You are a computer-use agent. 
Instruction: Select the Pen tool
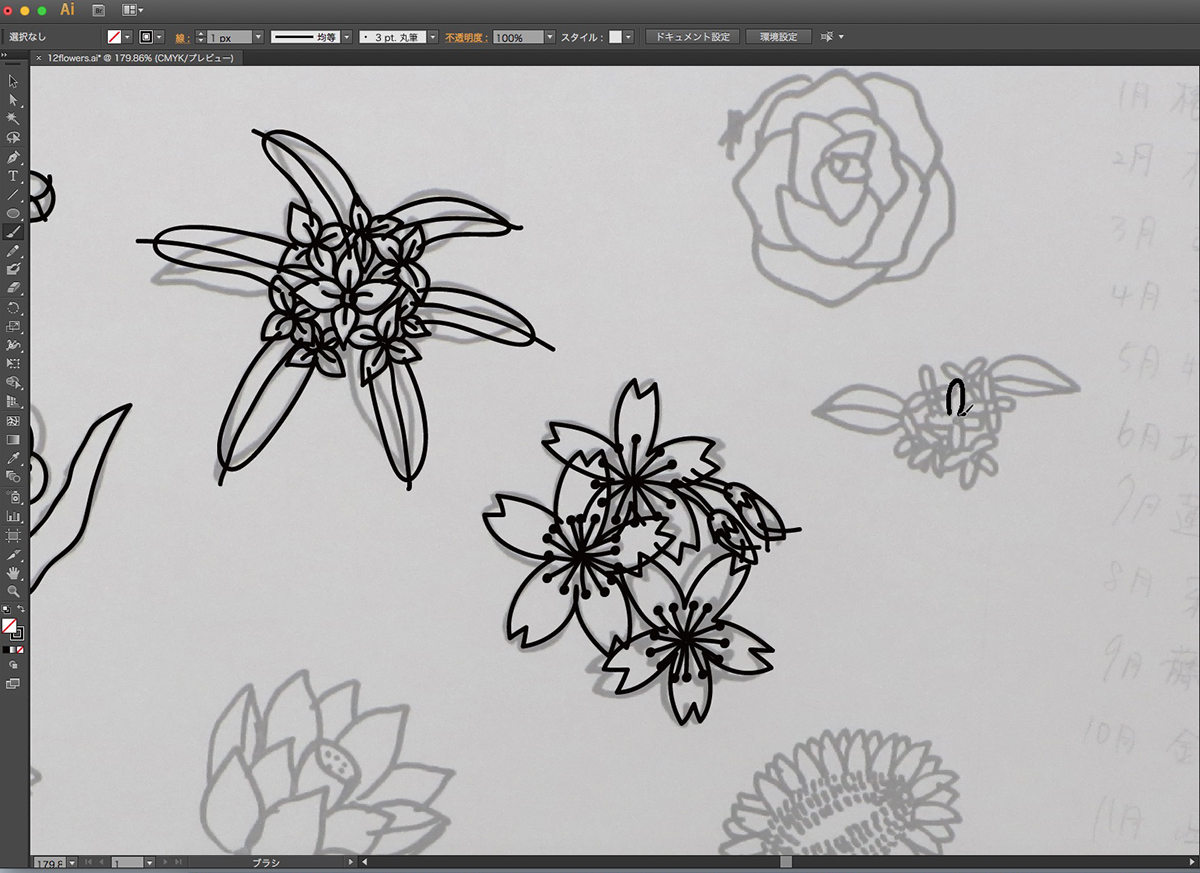click(13, 157)
